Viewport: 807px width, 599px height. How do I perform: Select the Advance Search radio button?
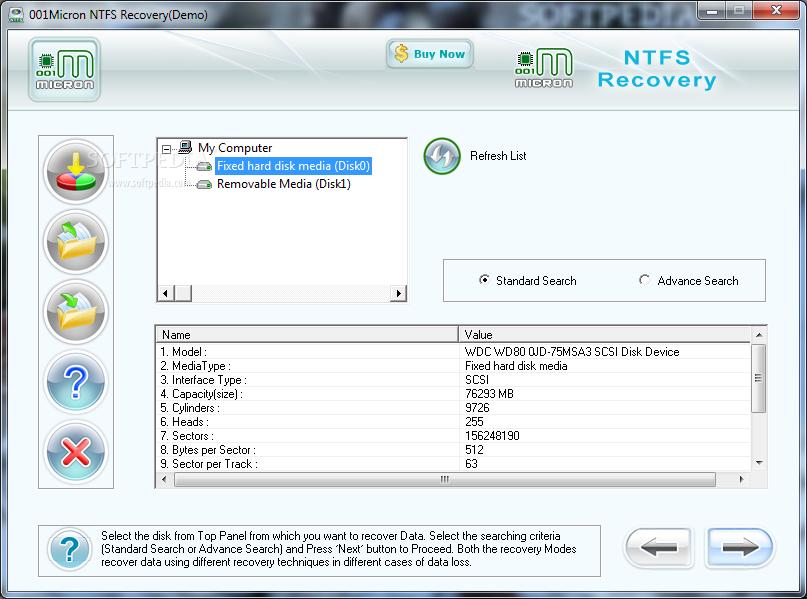click(644, 280)
